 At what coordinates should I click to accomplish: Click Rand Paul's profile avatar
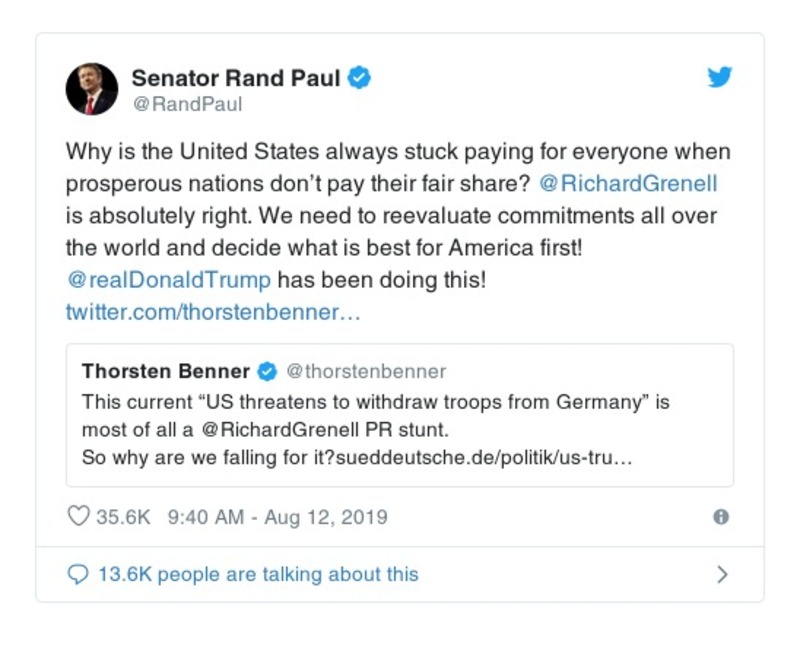(92, 89)
